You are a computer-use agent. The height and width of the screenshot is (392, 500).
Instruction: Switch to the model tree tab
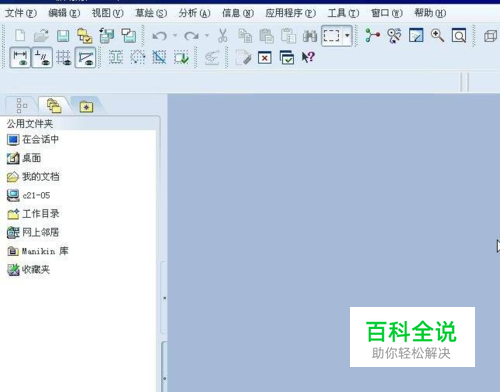(21, 106)
